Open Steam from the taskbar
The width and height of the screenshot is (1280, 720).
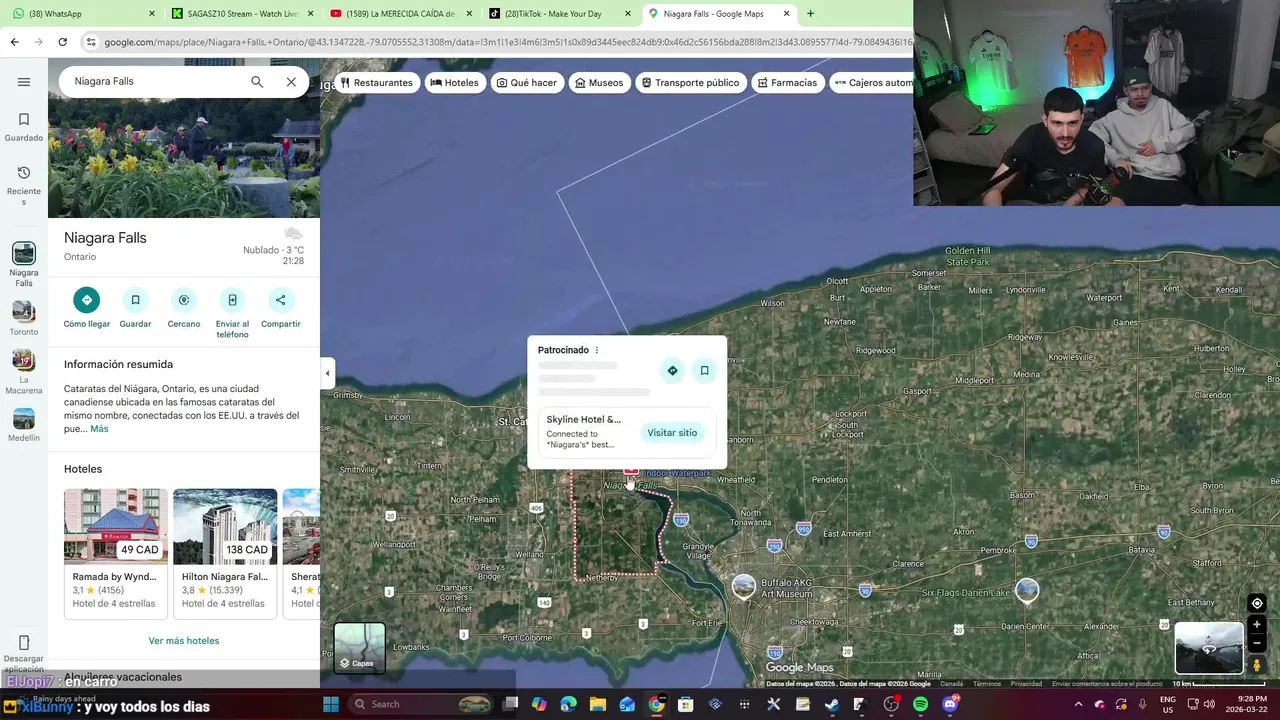coord(831,704)
